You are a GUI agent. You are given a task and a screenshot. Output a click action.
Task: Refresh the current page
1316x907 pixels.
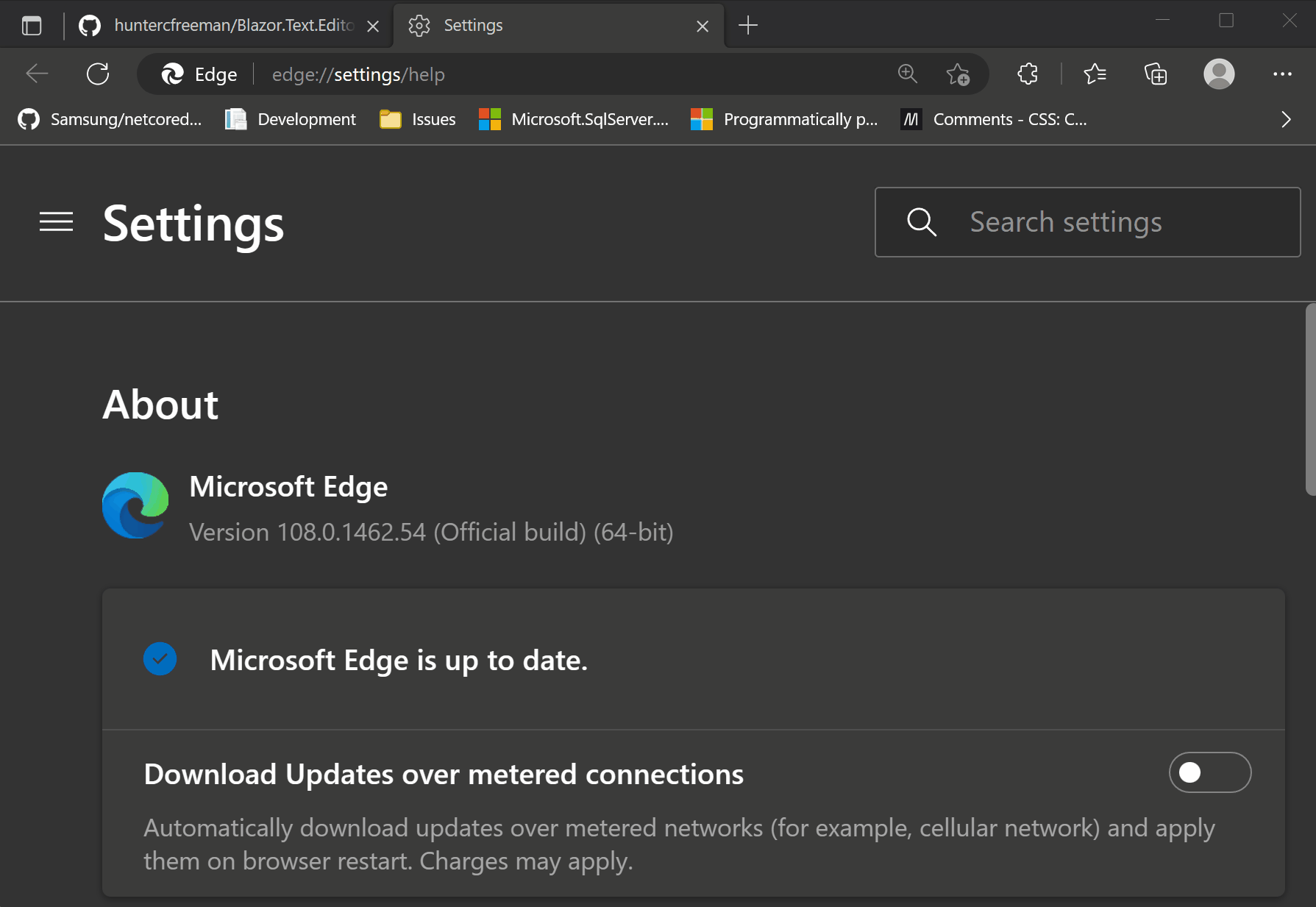click(x=98, y=74)
